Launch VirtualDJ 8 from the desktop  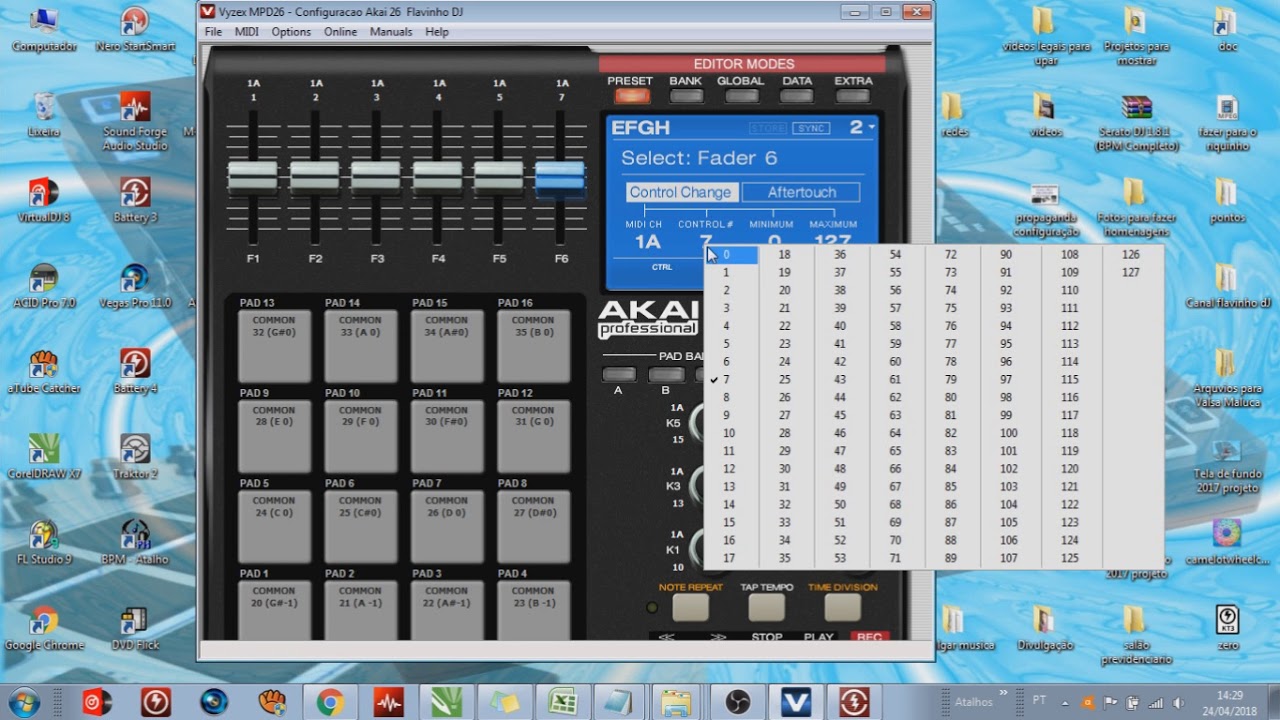[44, 200]
